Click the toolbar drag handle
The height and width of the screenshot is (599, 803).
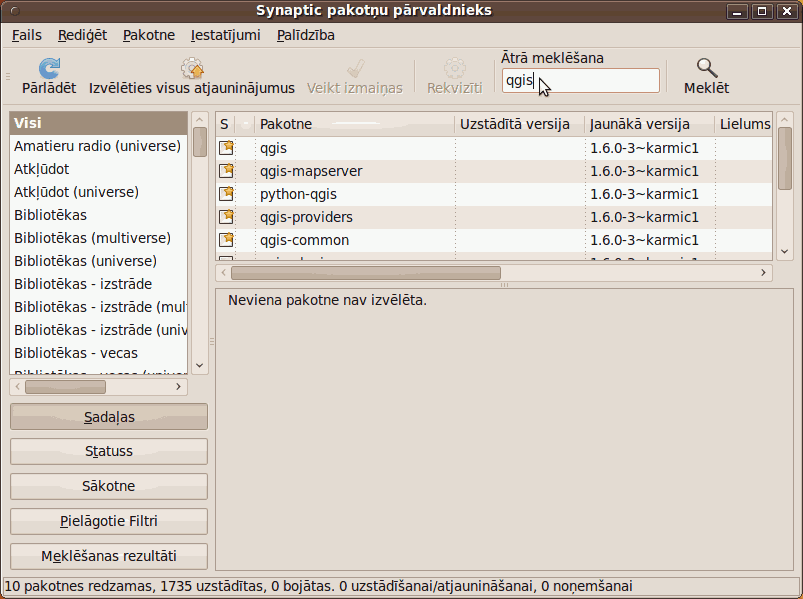click(x=8, y=76)
